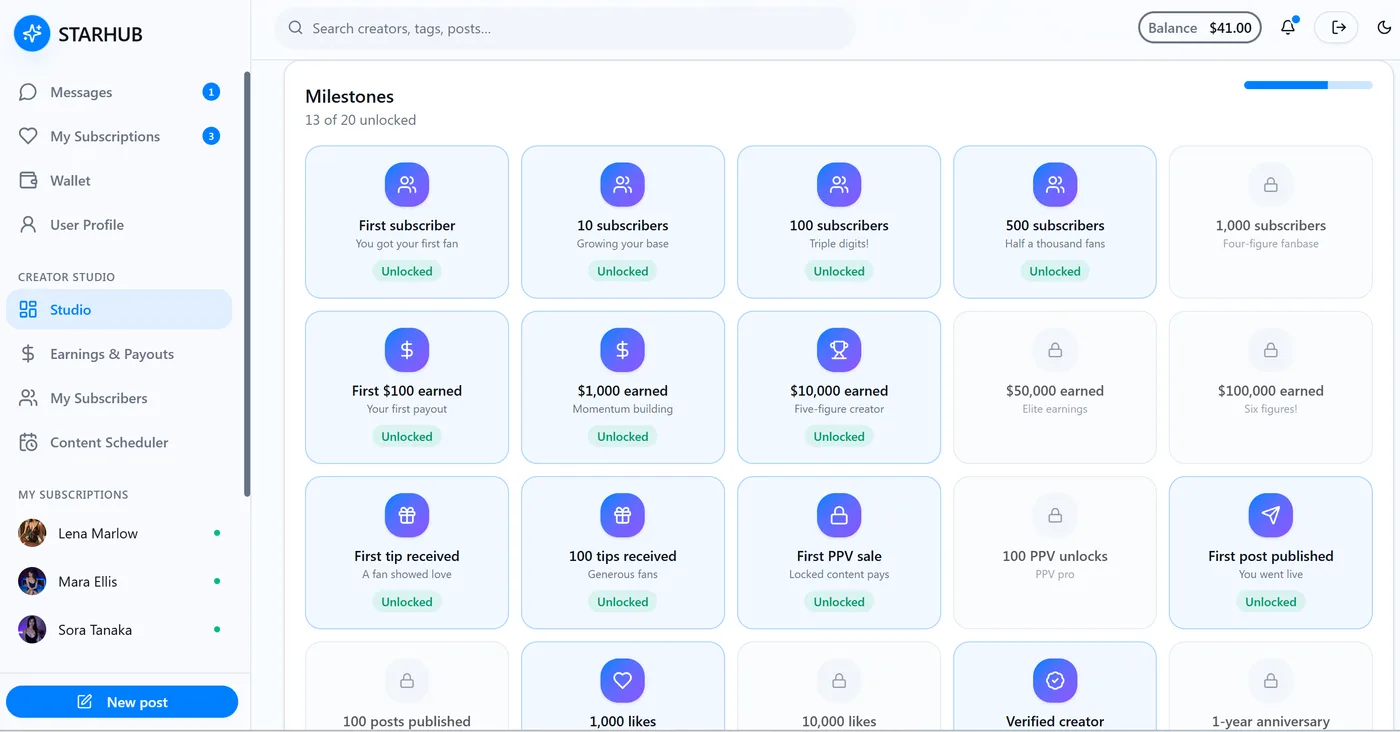This screenshot has height=732, width=1400.
Task: Open Mara Ellis's subscription
Action: 119,581
